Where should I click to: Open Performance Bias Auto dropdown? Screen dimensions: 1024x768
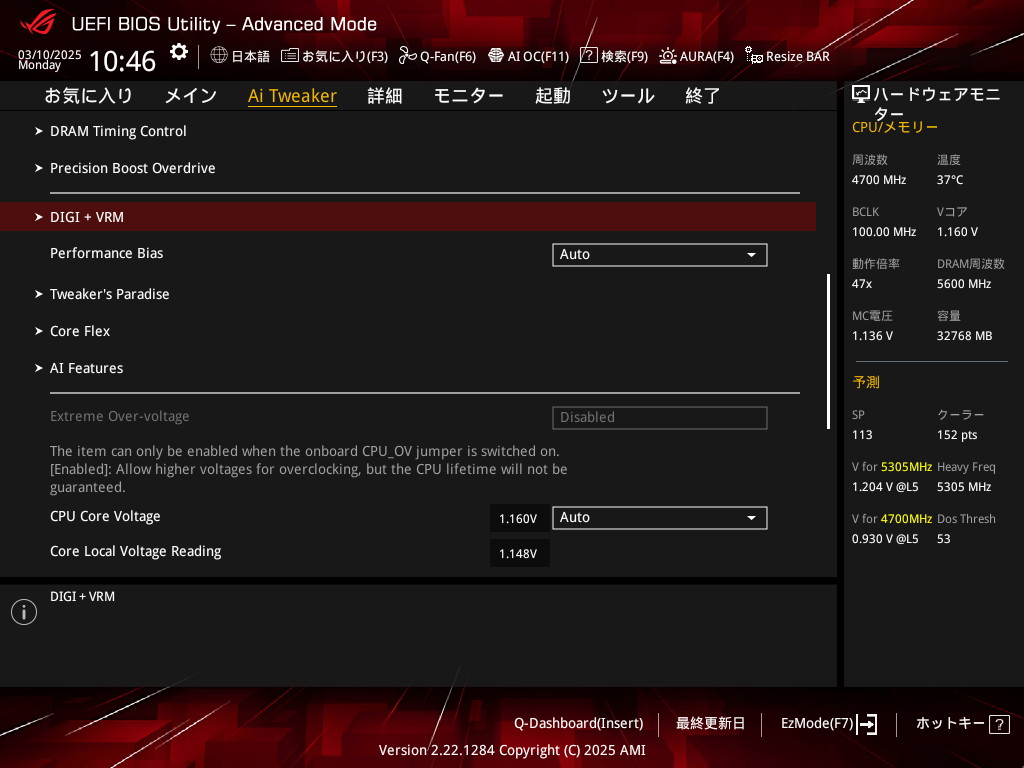pos(660,255)
